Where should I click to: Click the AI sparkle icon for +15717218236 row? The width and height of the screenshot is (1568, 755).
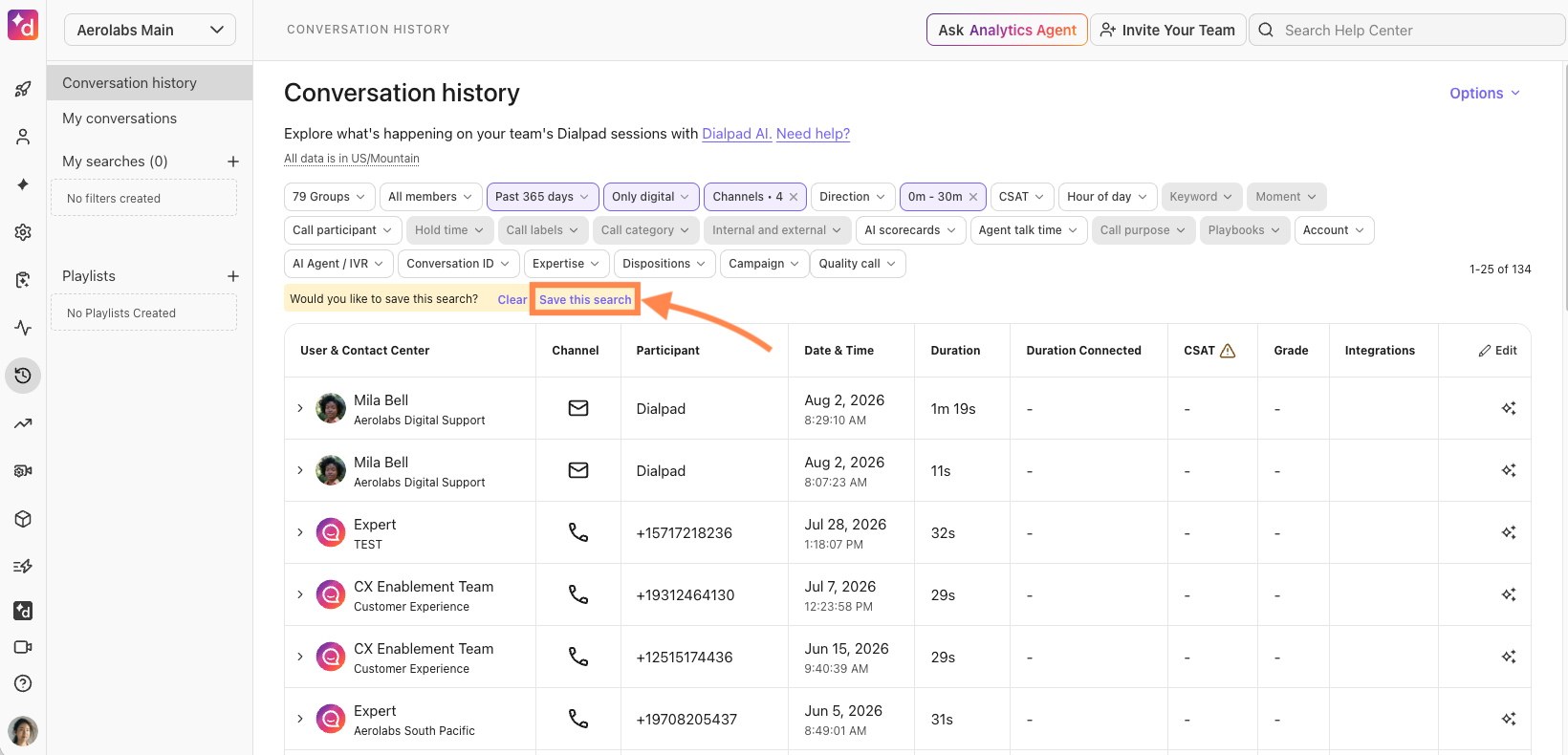[1509, 532]
